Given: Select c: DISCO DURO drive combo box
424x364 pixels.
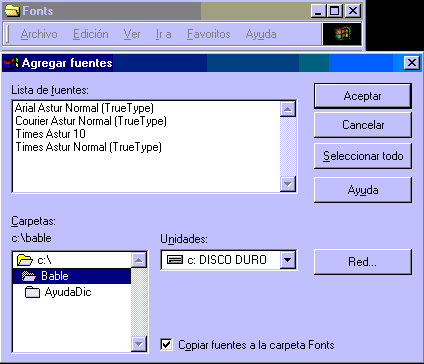Looking at the screenshot, I should [229, 260].
